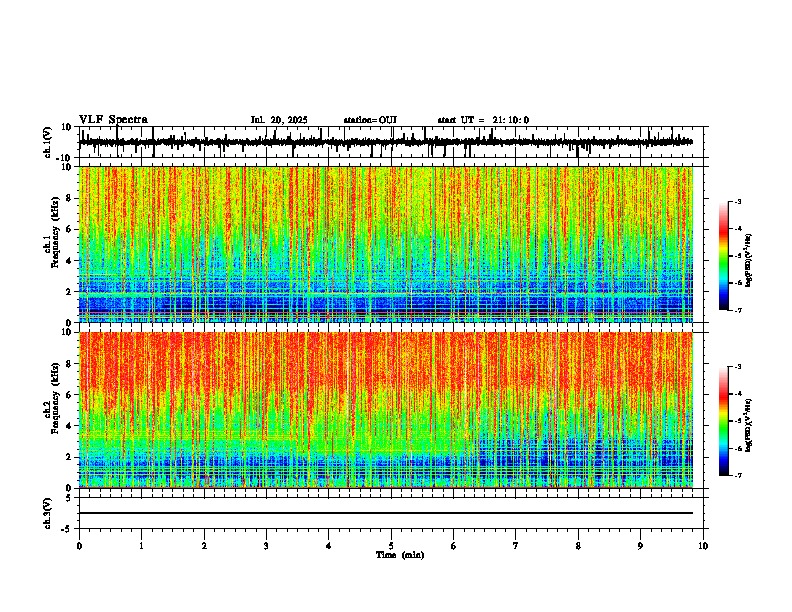Select the date "Jul 20, 2025"
The image size is (792, 612).
pos(279,120)
